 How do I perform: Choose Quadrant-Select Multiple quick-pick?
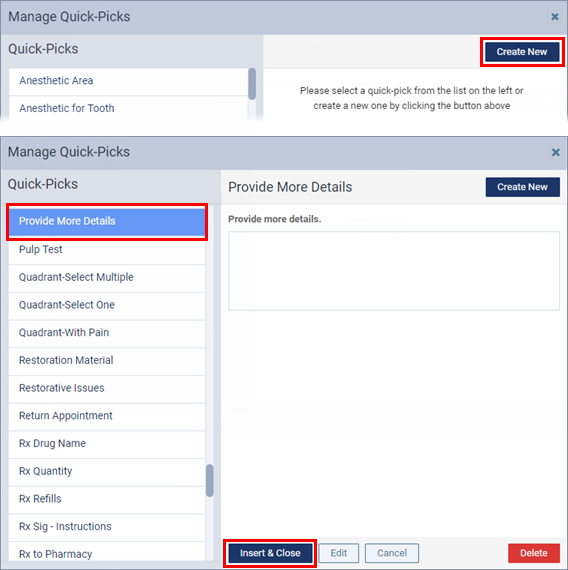(107, 277)
